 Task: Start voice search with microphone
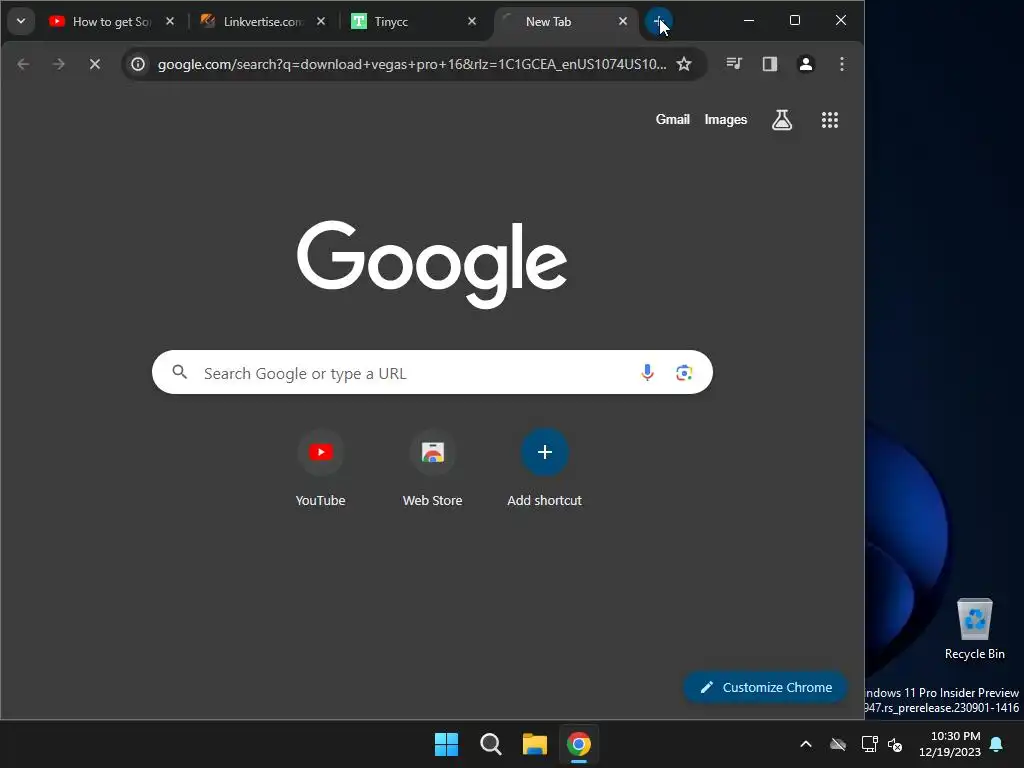[x=647, y=372]
